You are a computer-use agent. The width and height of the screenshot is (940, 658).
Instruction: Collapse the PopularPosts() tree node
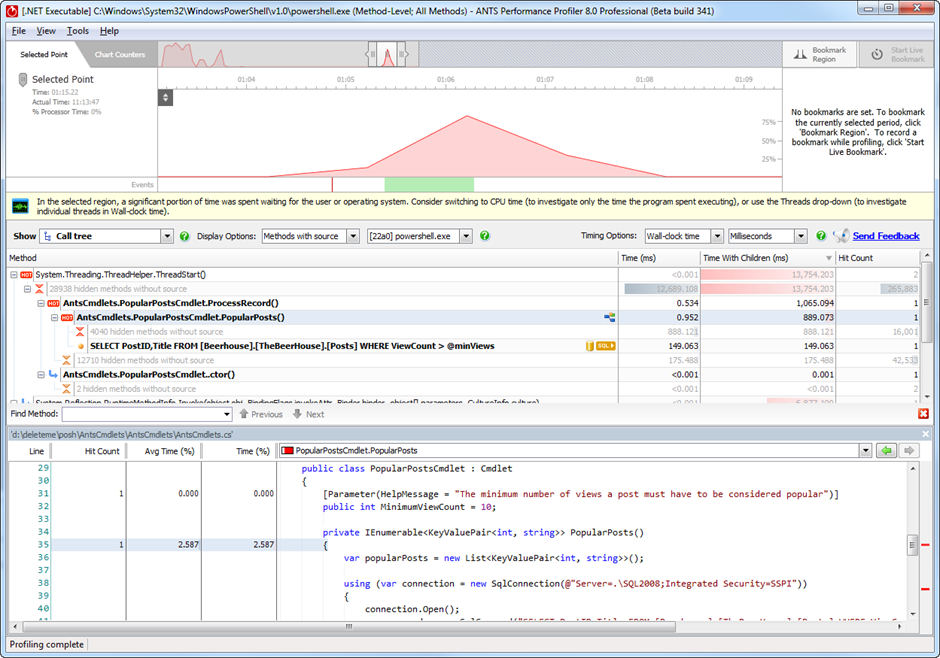(x=54, y=318)
